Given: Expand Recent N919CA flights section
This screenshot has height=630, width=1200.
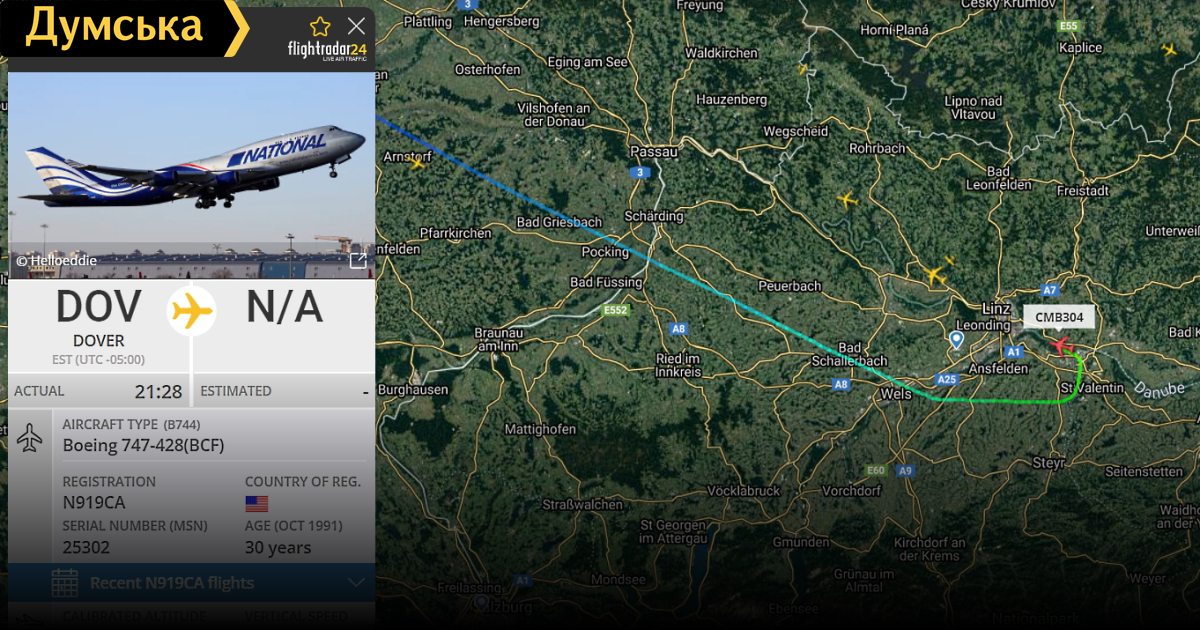Looking at the screenshot, I should point(192,583).
